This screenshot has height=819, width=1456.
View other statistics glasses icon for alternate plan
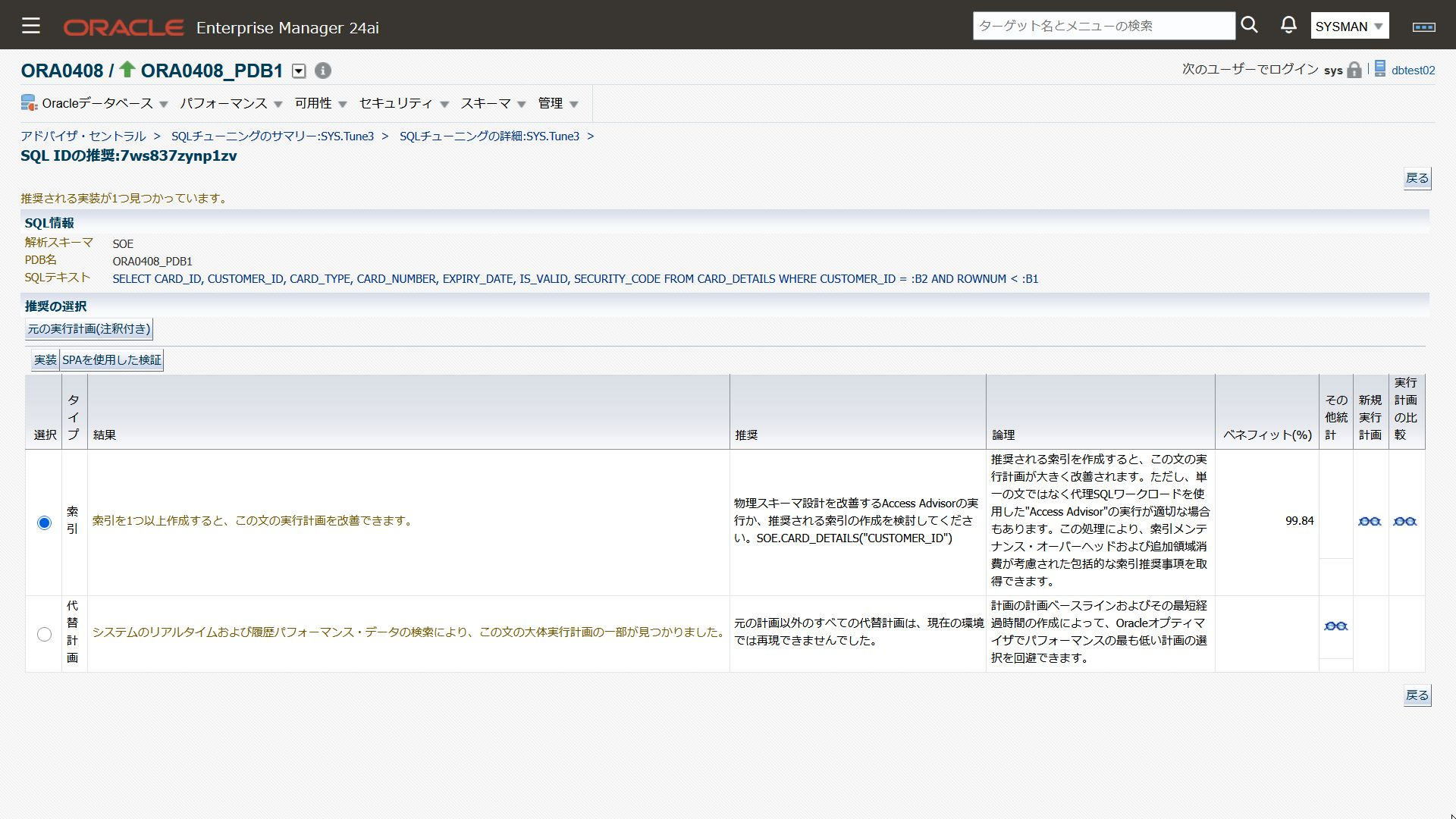point(1335,626)
